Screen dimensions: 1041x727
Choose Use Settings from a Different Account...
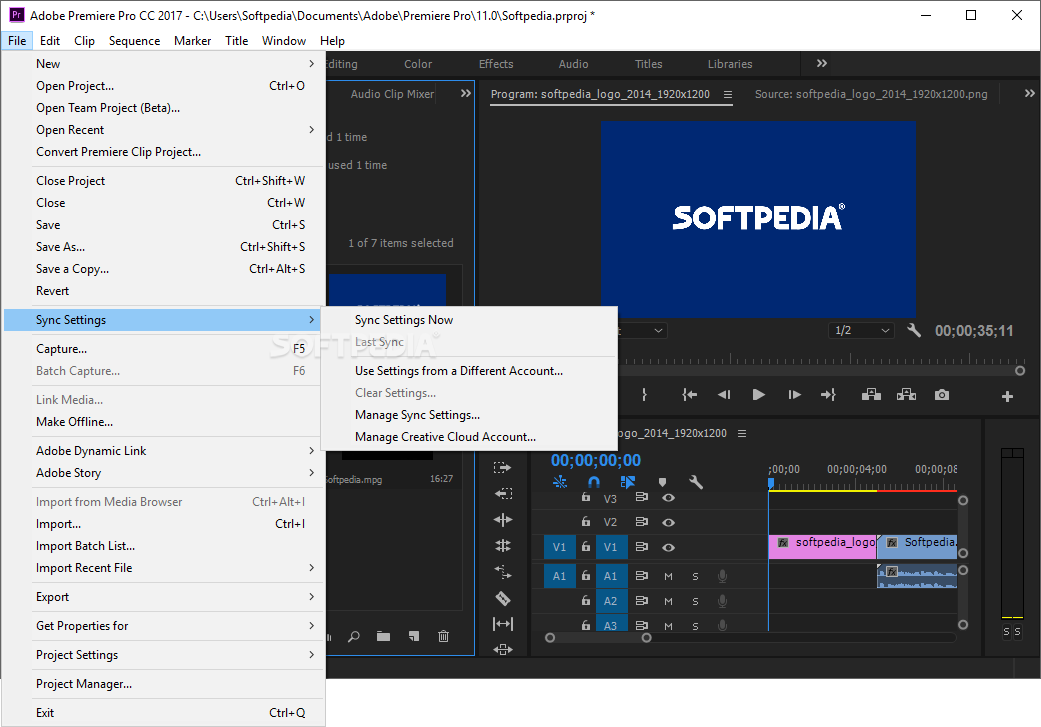pyautogui.click(x=469, y=371)
